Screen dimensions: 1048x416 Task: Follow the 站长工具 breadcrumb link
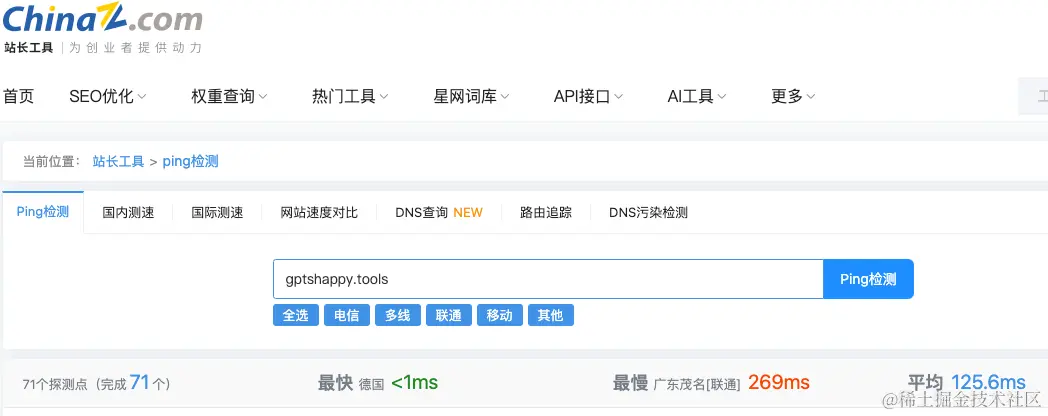point(118,161)
